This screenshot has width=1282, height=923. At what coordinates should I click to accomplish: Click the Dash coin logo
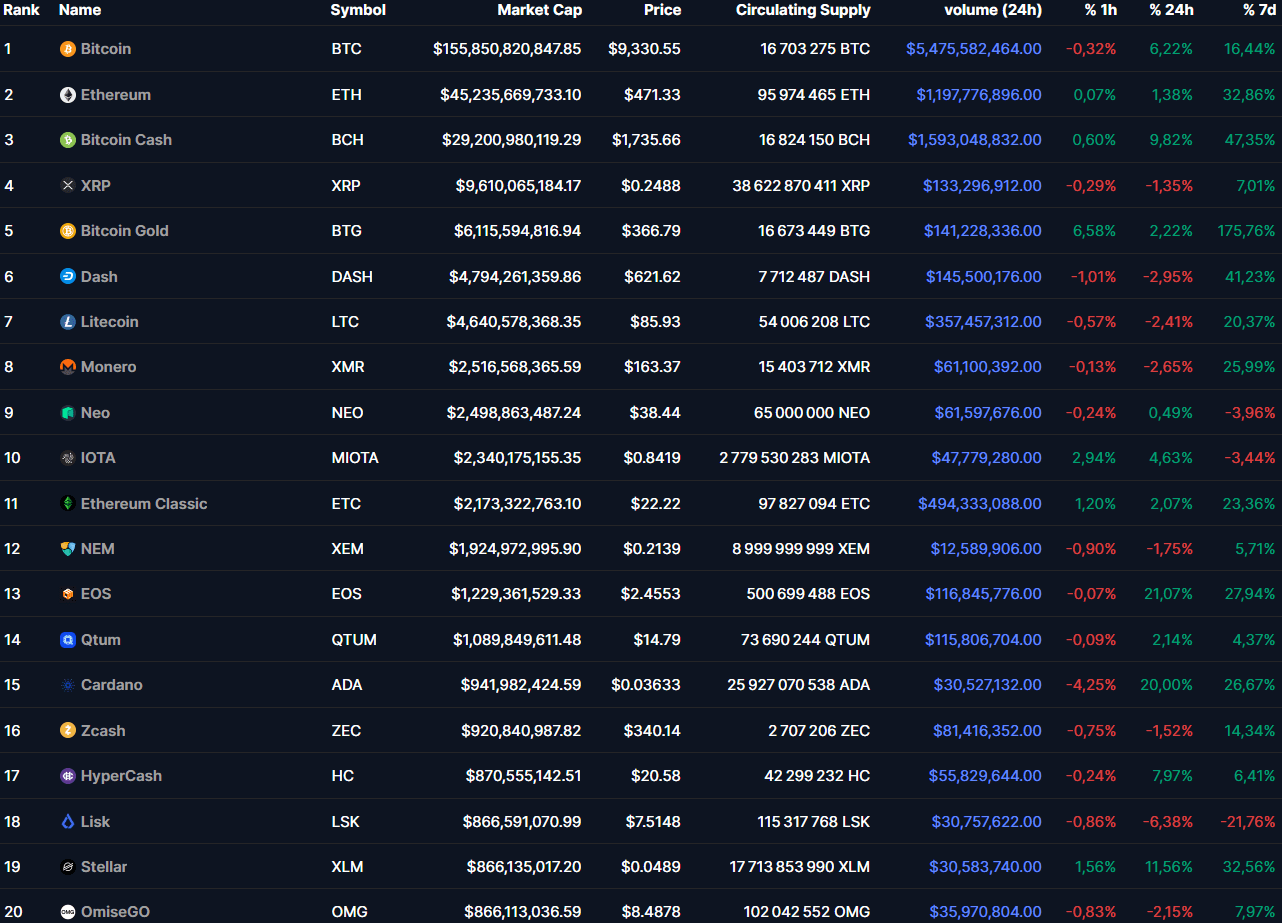click(68, 277)
